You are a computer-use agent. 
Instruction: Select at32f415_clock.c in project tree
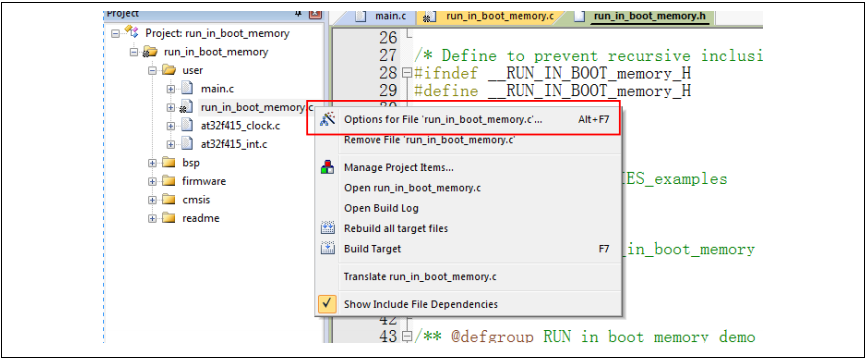(x=240, y=126)
